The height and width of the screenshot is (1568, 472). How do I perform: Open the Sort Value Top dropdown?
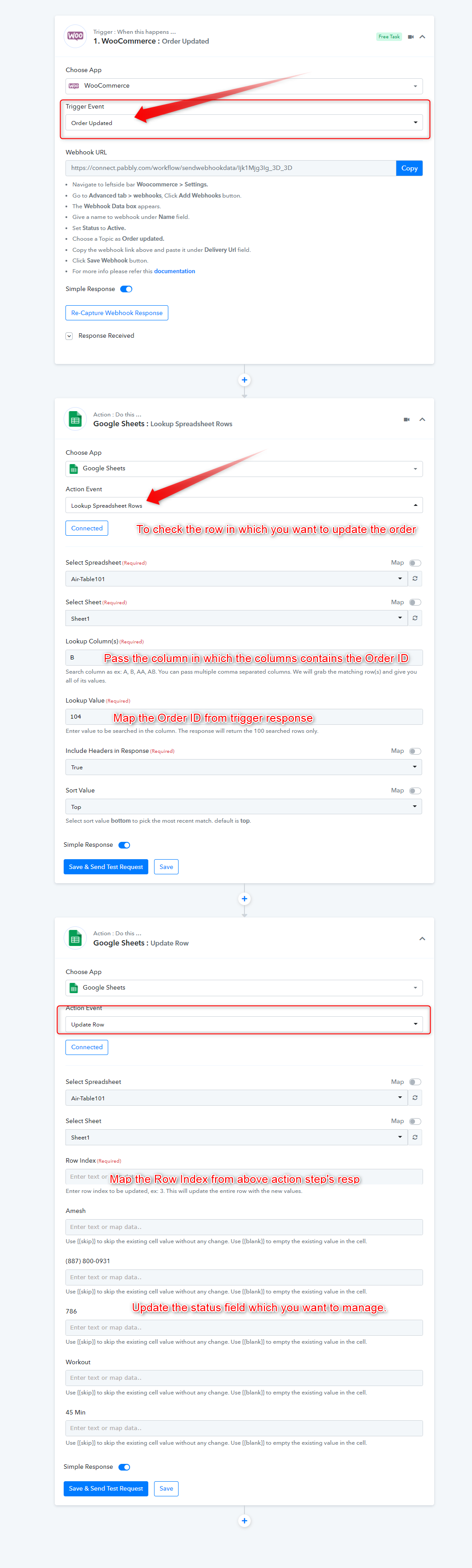[244, 807]
